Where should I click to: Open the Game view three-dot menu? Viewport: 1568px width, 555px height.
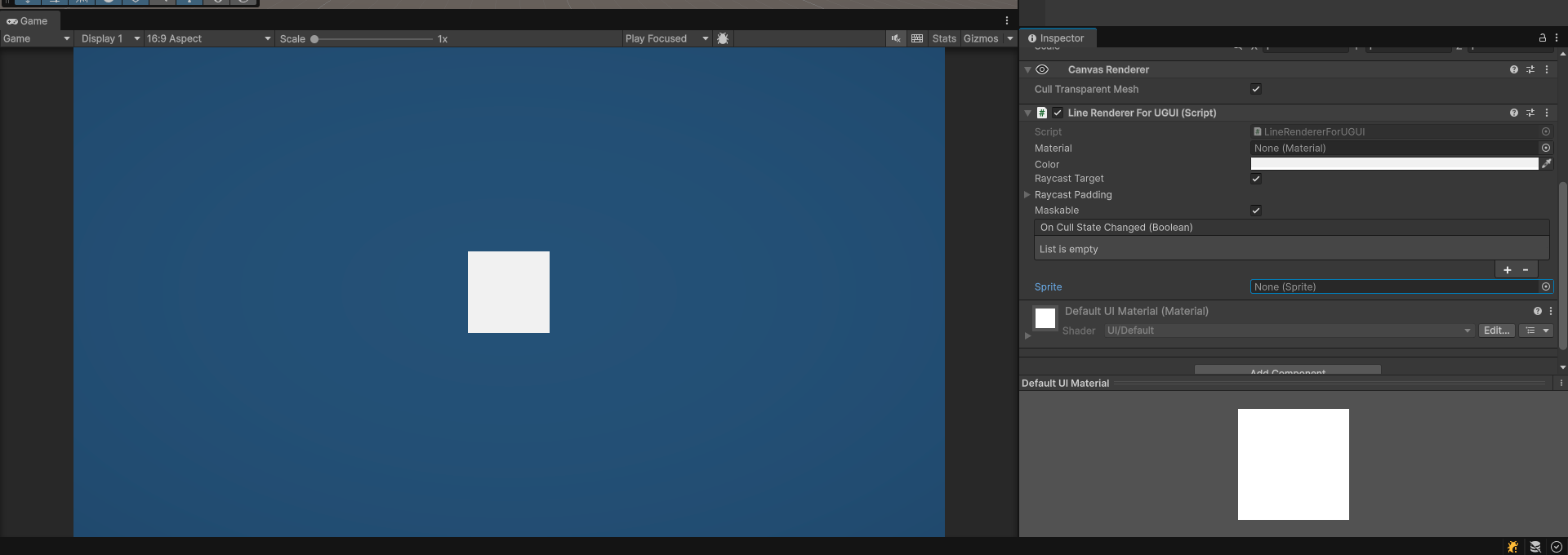point(1007,20)
